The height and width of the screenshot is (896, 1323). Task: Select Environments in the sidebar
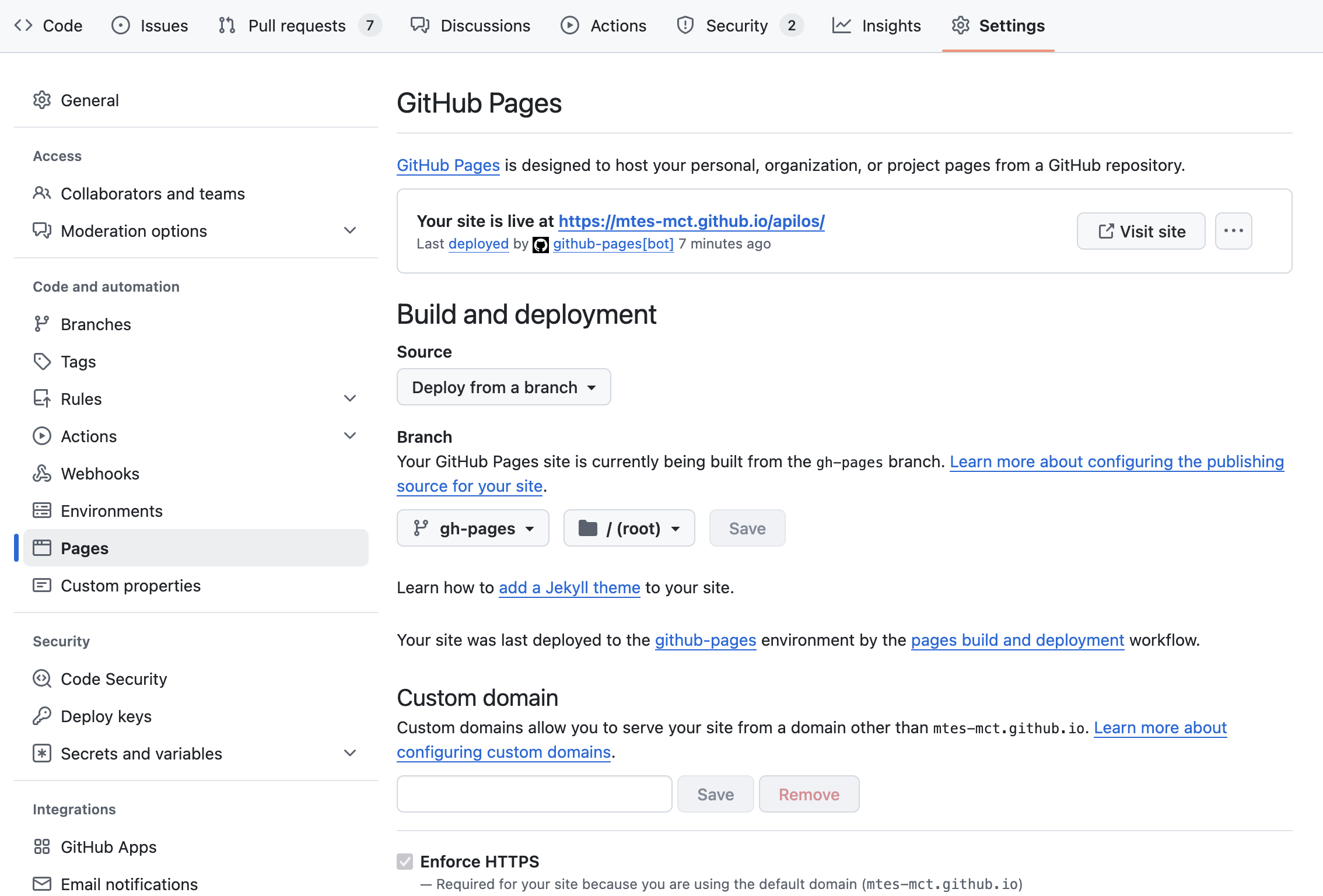tap(196, 511)
